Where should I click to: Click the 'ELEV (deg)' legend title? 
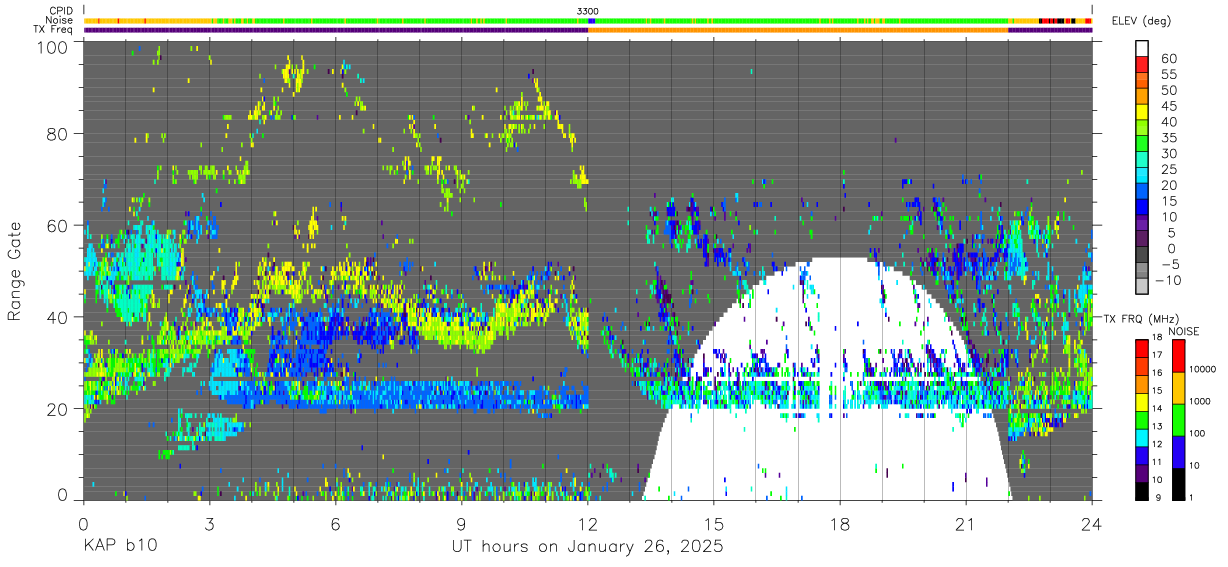tap(1141, 21)
